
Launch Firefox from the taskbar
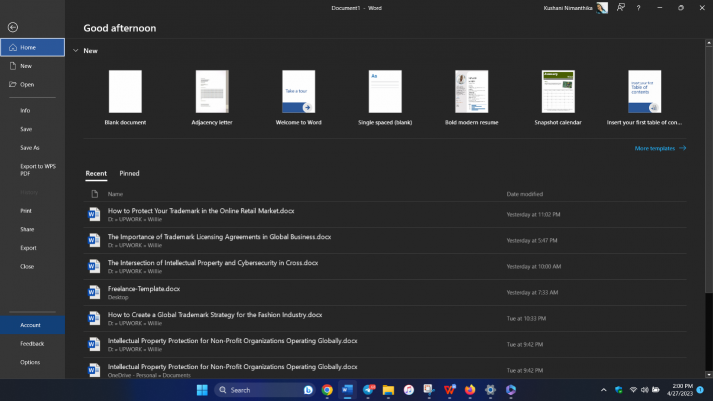point(470,390)
